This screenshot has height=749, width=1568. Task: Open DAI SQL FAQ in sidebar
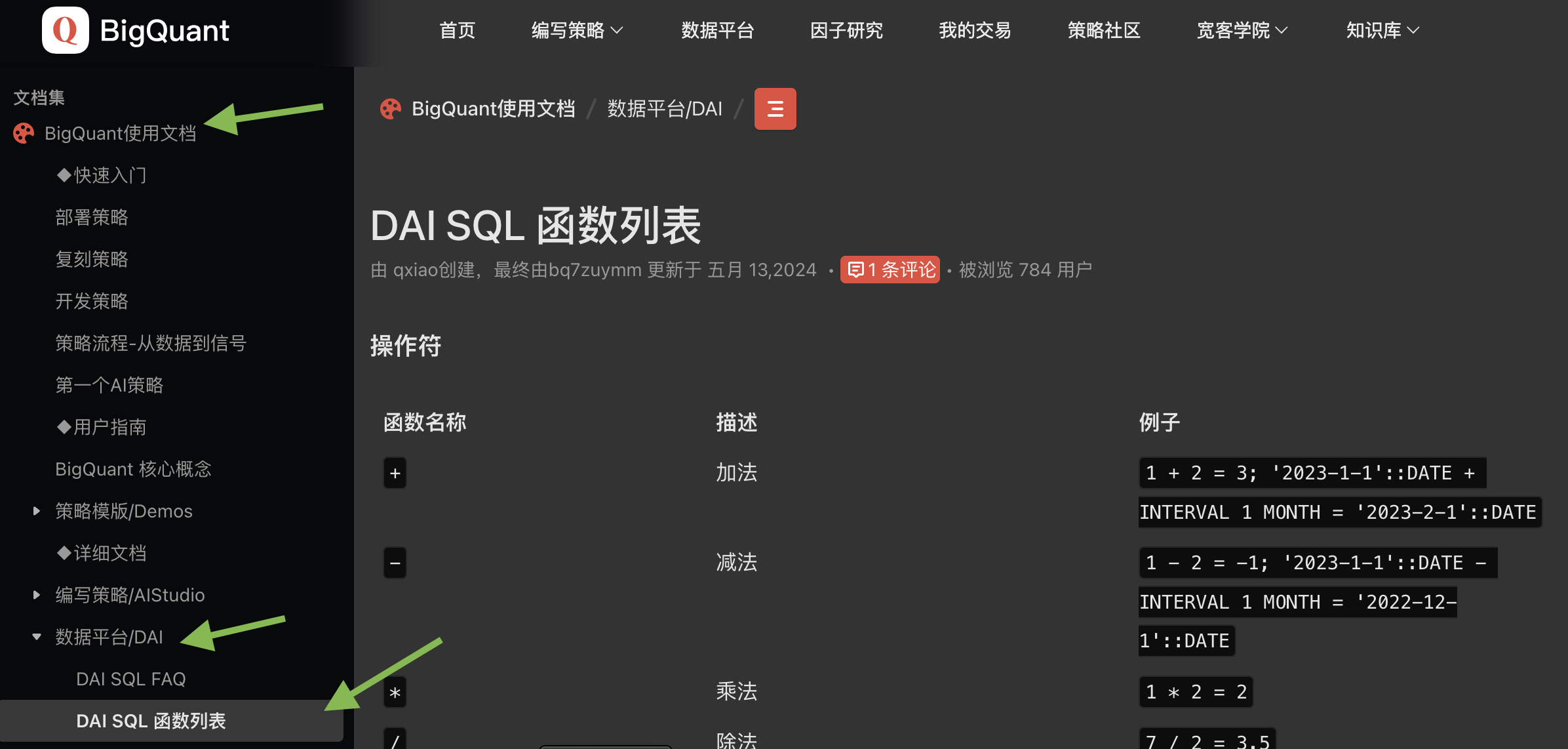click(x=131, y=679)
